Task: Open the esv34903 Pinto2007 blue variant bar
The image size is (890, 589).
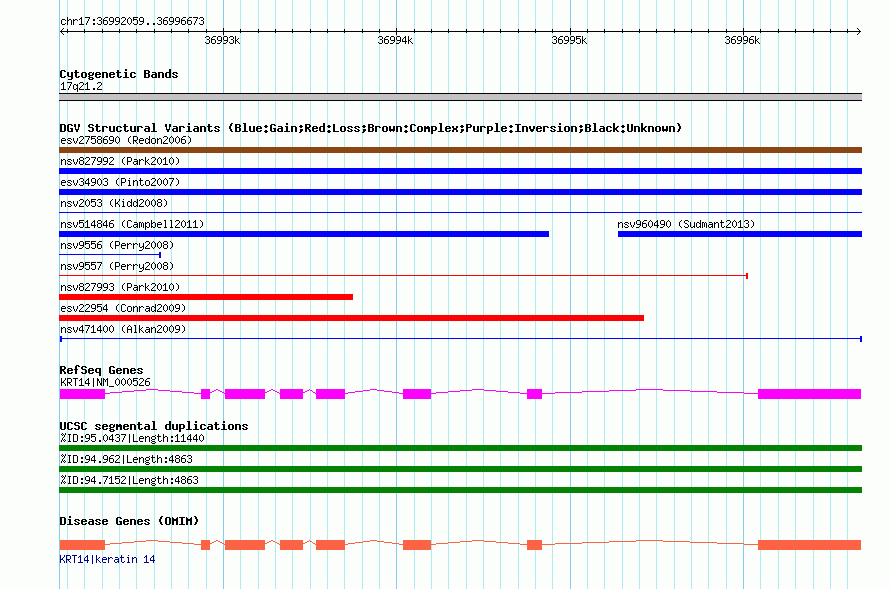Action: [x=460, y=192]
